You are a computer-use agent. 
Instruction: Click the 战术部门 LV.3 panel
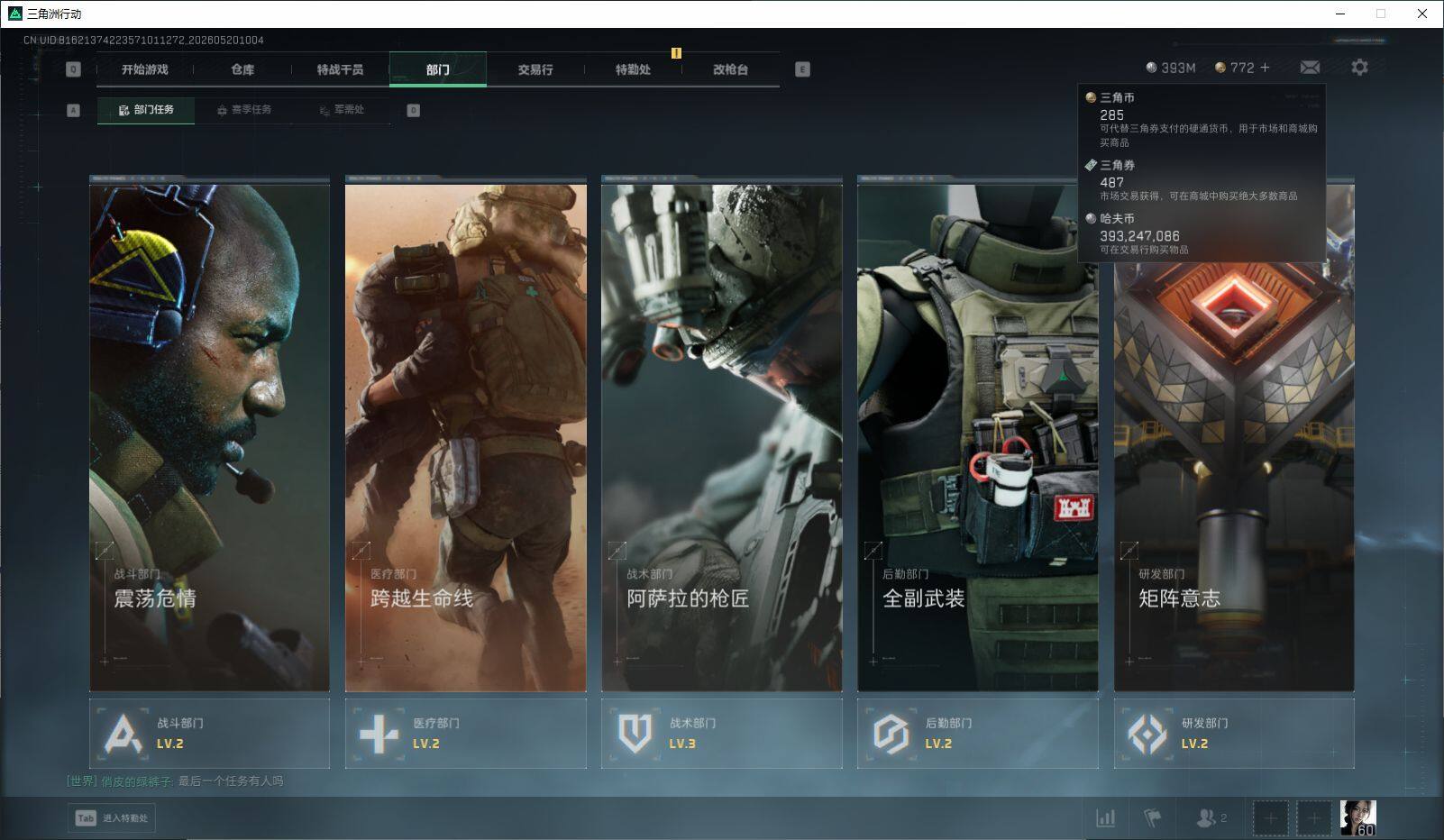[x=721, y=734]
